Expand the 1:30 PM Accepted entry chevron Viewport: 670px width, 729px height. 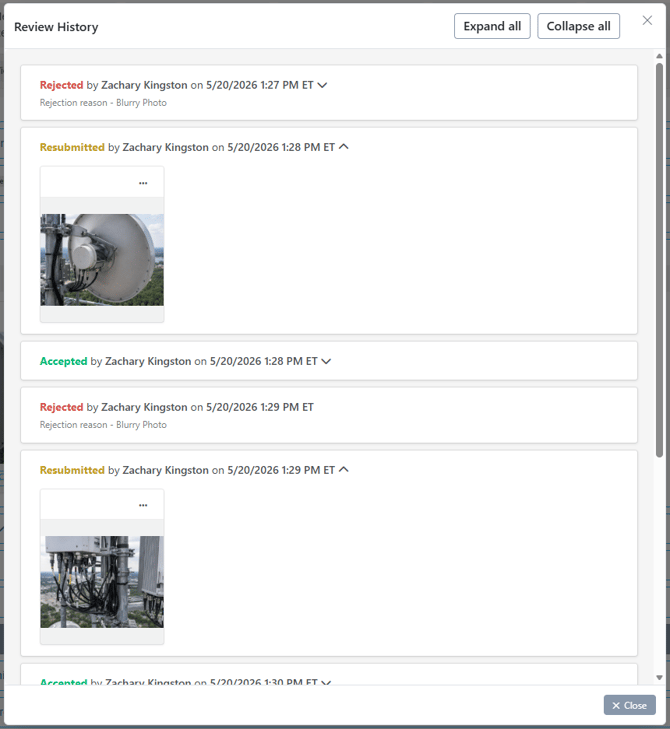(x=326, y=682)
